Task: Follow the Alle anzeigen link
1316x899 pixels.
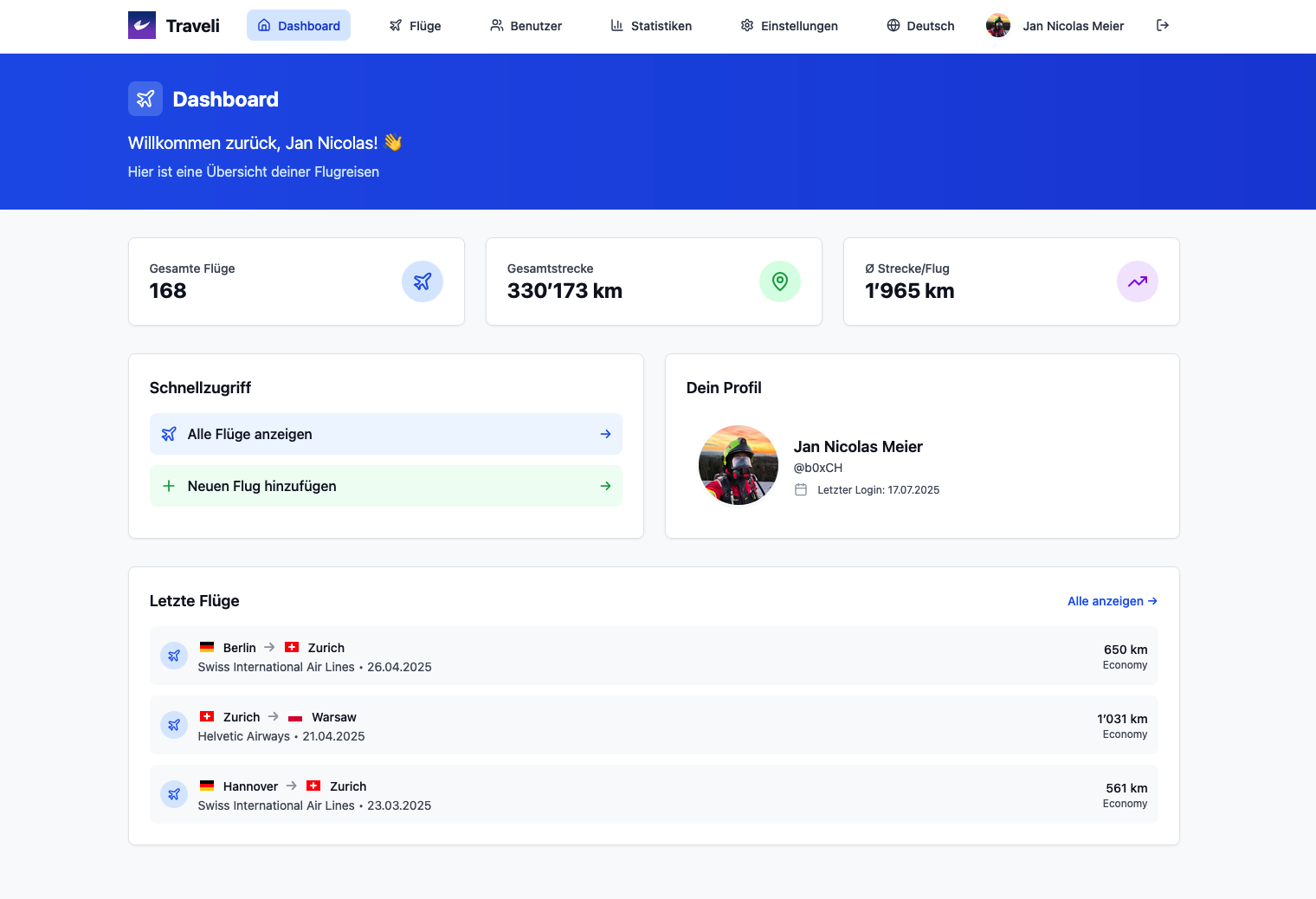Action: (x=1112, y=601)
